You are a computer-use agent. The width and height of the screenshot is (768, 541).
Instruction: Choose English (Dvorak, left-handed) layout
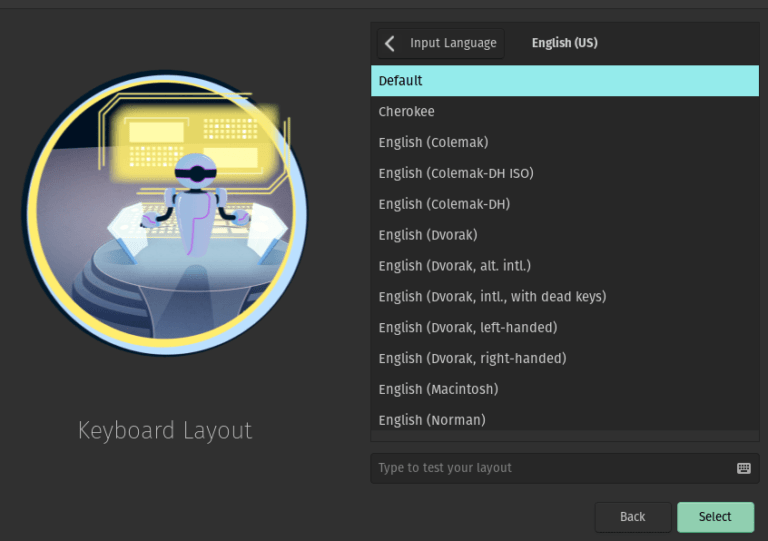564,328
